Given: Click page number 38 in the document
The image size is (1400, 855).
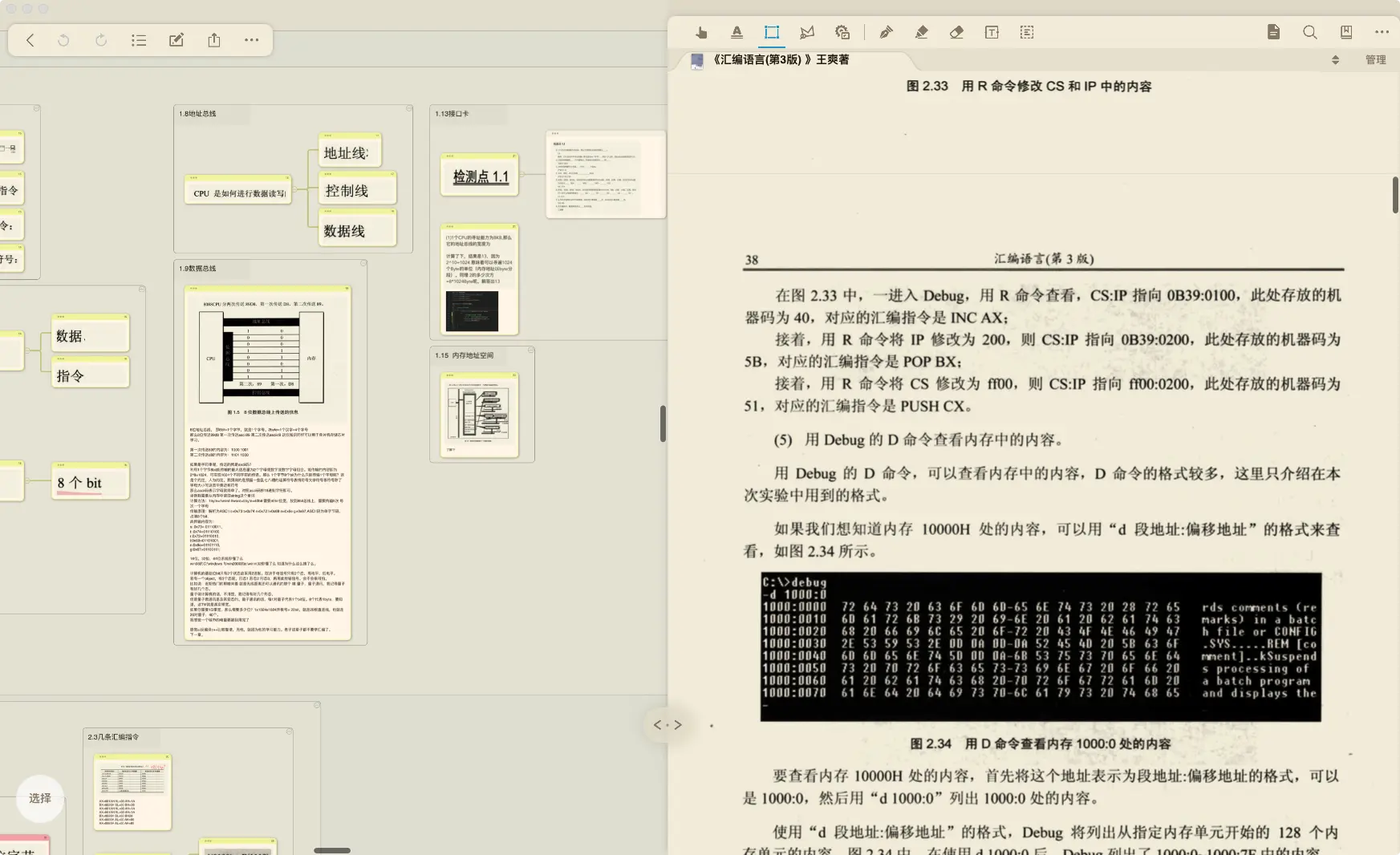Looking at the screenshot, I should click(x=752, y=260).
